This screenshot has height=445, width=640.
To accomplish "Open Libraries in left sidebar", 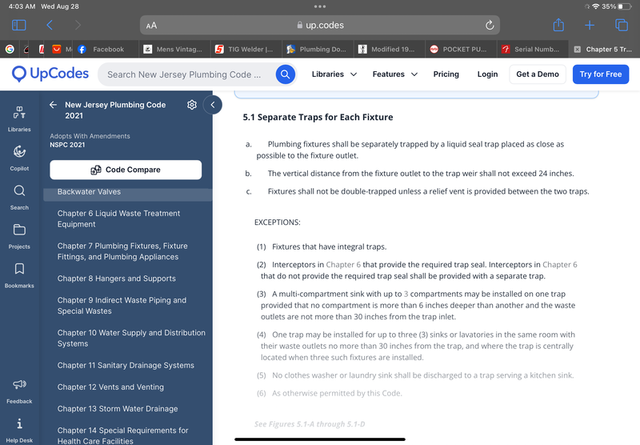I will pyautogui.click(x=19, y=118).
